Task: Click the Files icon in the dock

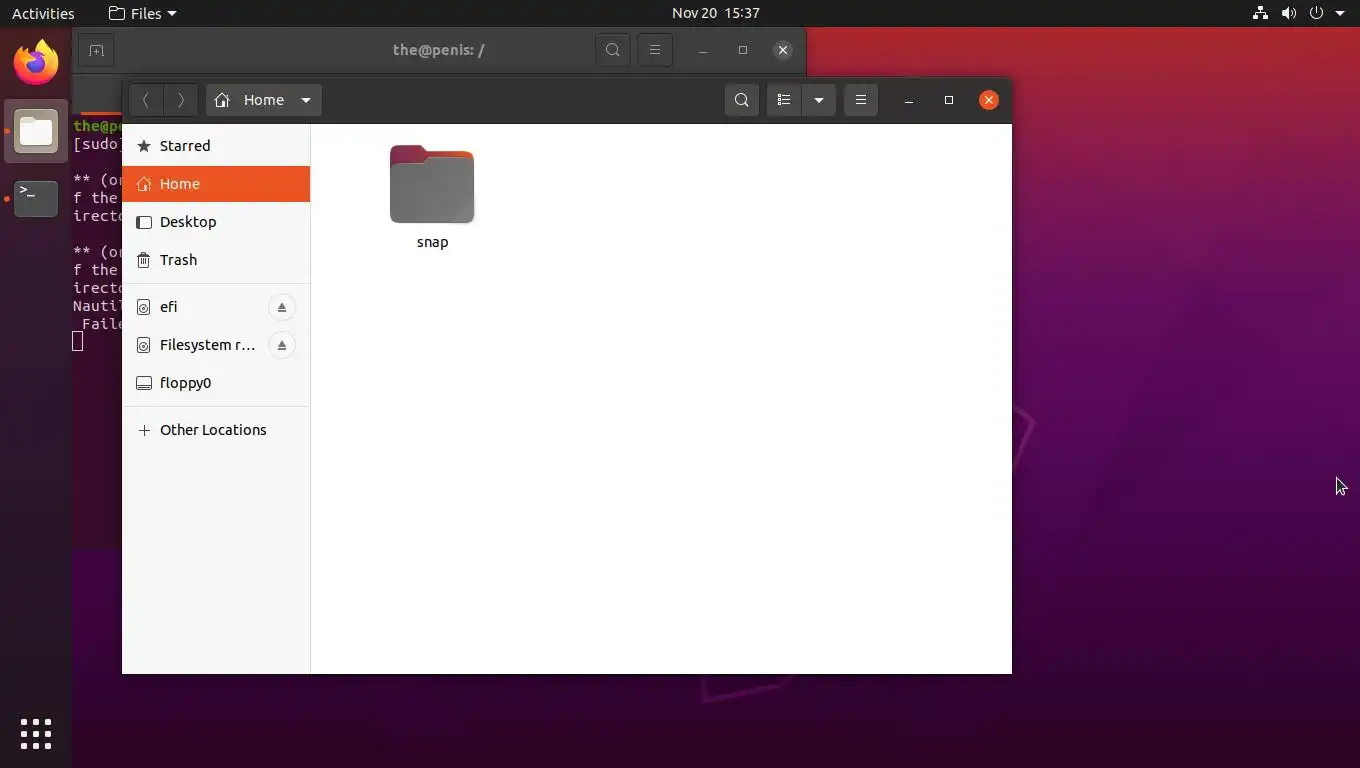Action: coord(36,131)
